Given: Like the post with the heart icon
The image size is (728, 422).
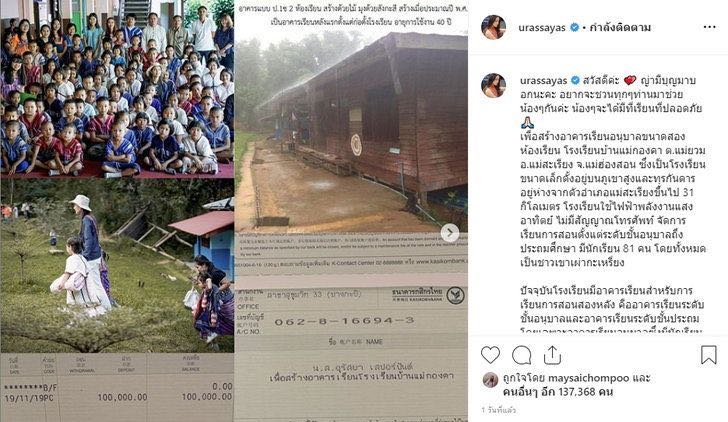Looking at the screenshot, I should tap(490, 355).
